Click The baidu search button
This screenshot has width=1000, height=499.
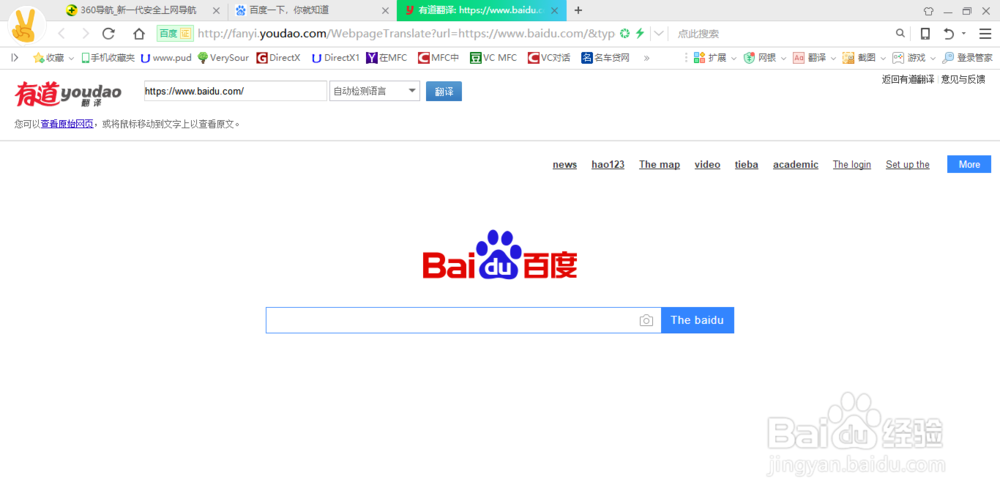[x=697, y=320]
